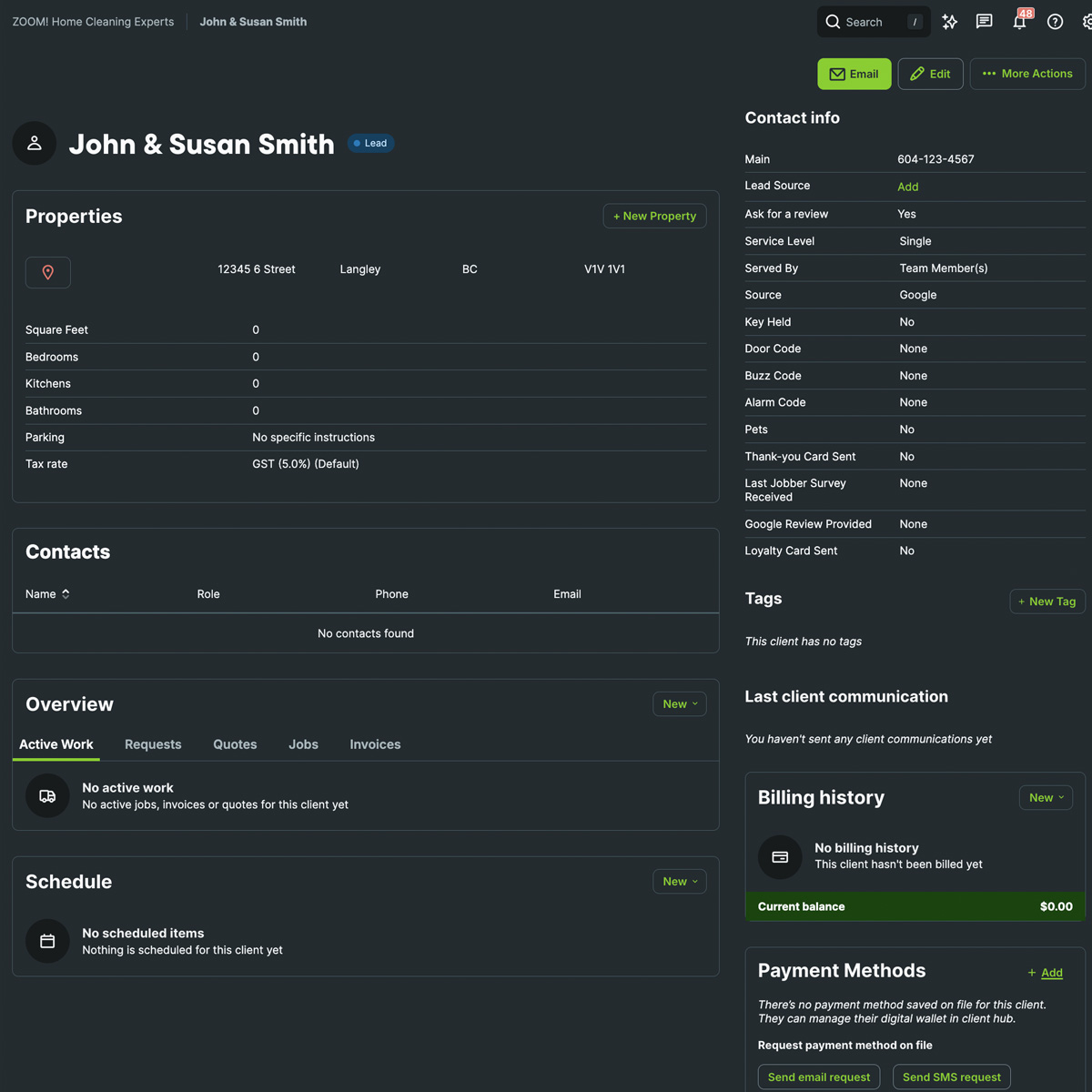This screenshot has width=1092, height=1092.
Task: Select the Quotes tab
Action: coord(235,744)
